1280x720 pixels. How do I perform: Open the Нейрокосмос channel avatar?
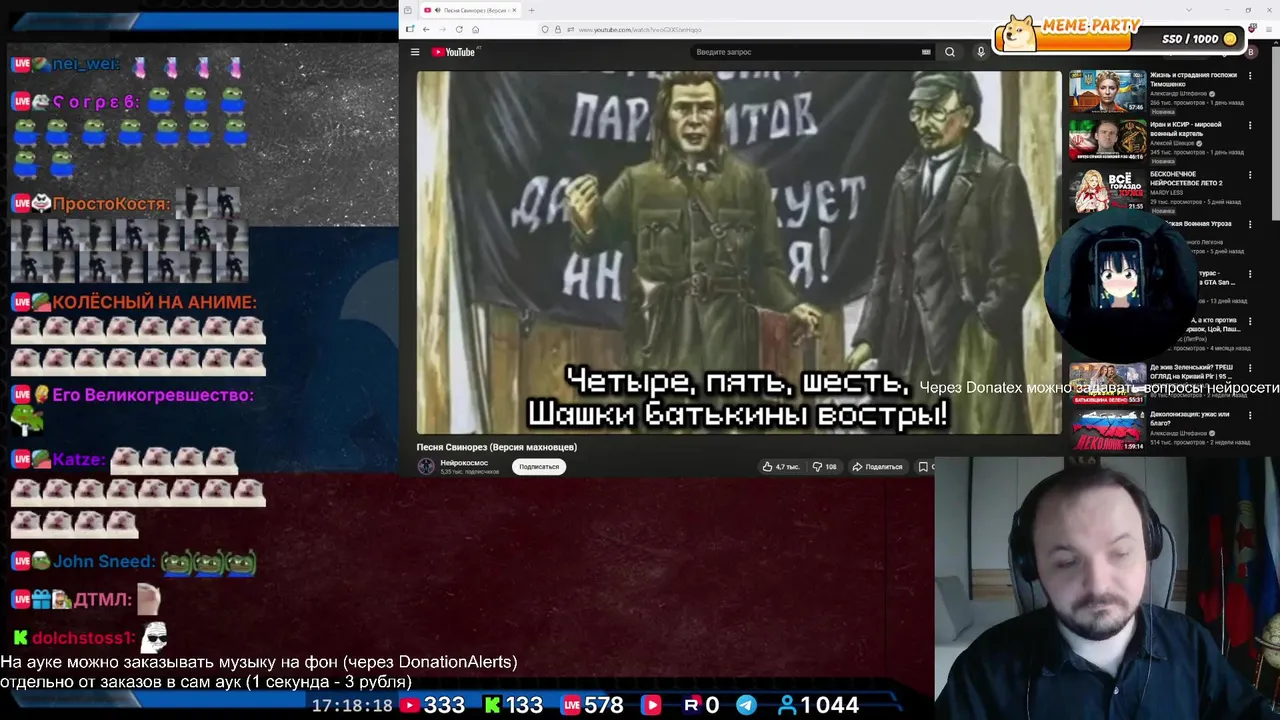point(426,466)
